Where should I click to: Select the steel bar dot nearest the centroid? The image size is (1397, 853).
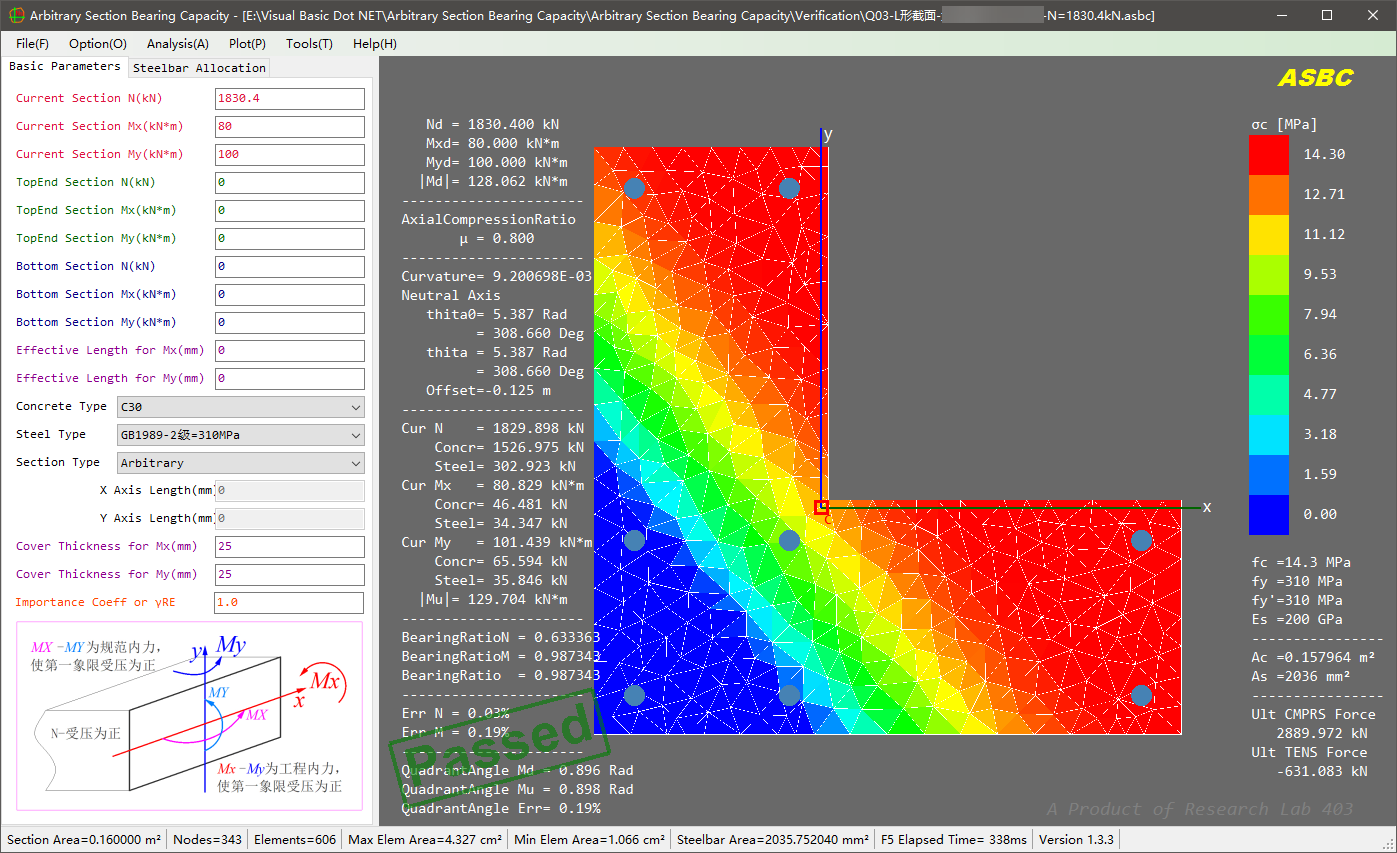(789, 540)
